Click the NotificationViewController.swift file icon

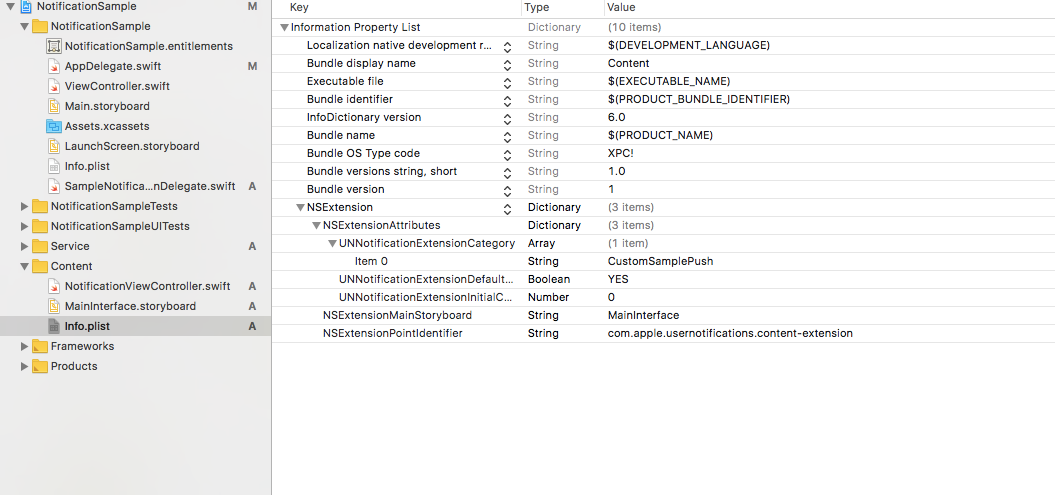point(54,287)
